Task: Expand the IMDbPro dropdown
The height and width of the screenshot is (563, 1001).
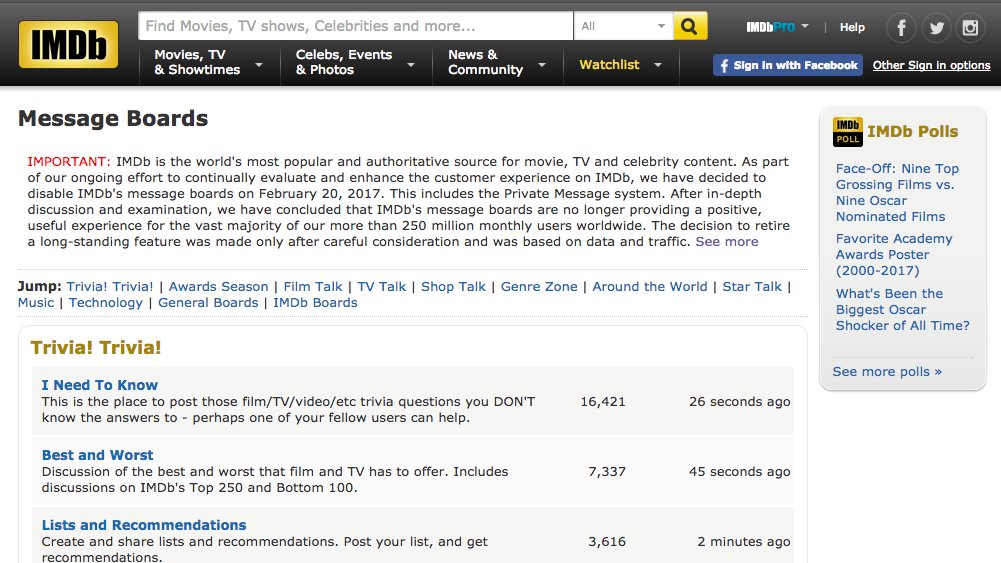Action: (x=777, y=27)
